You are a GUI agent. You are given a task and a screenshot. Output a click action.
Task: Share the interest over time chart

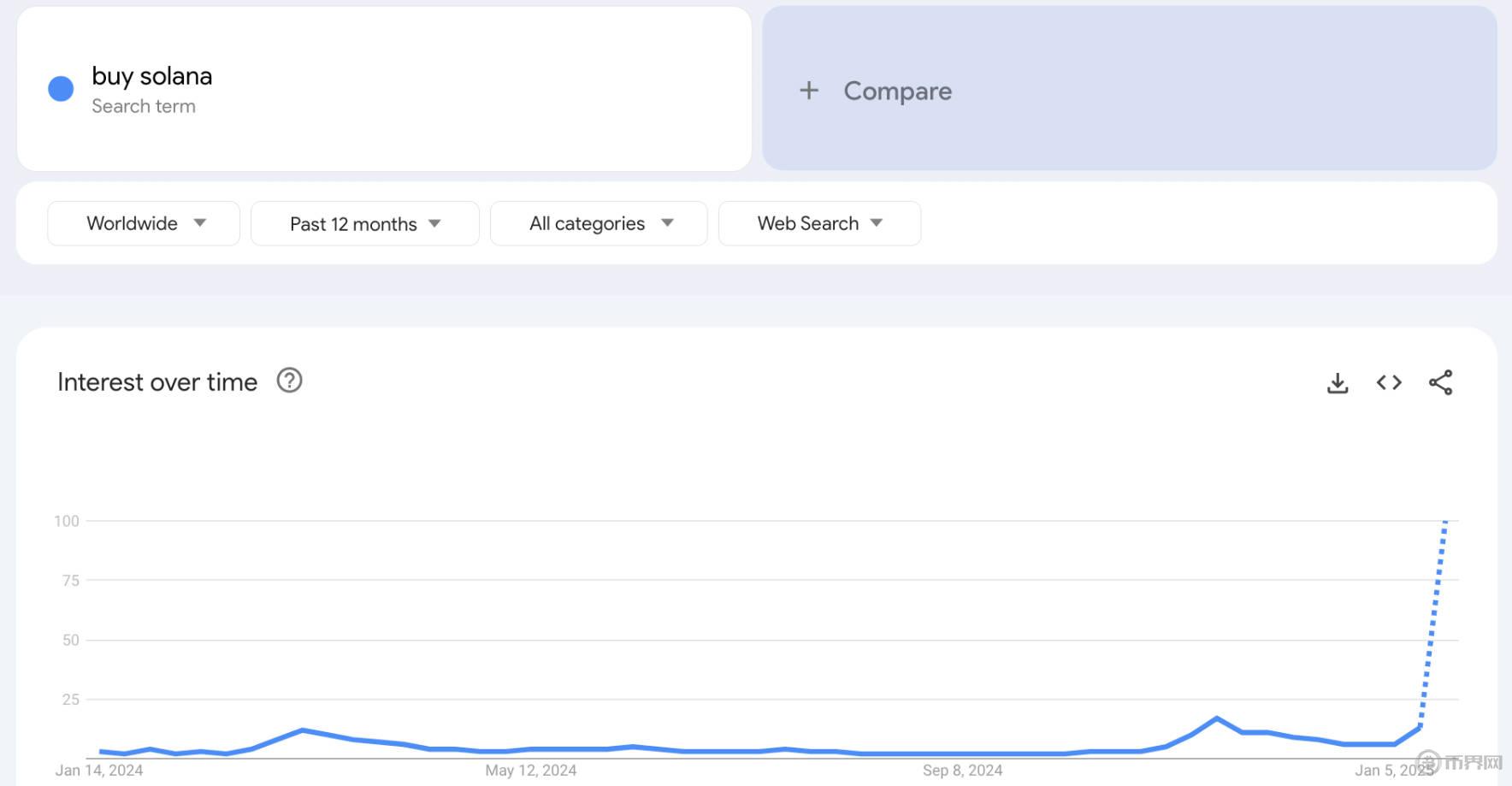pos(1440,383)
